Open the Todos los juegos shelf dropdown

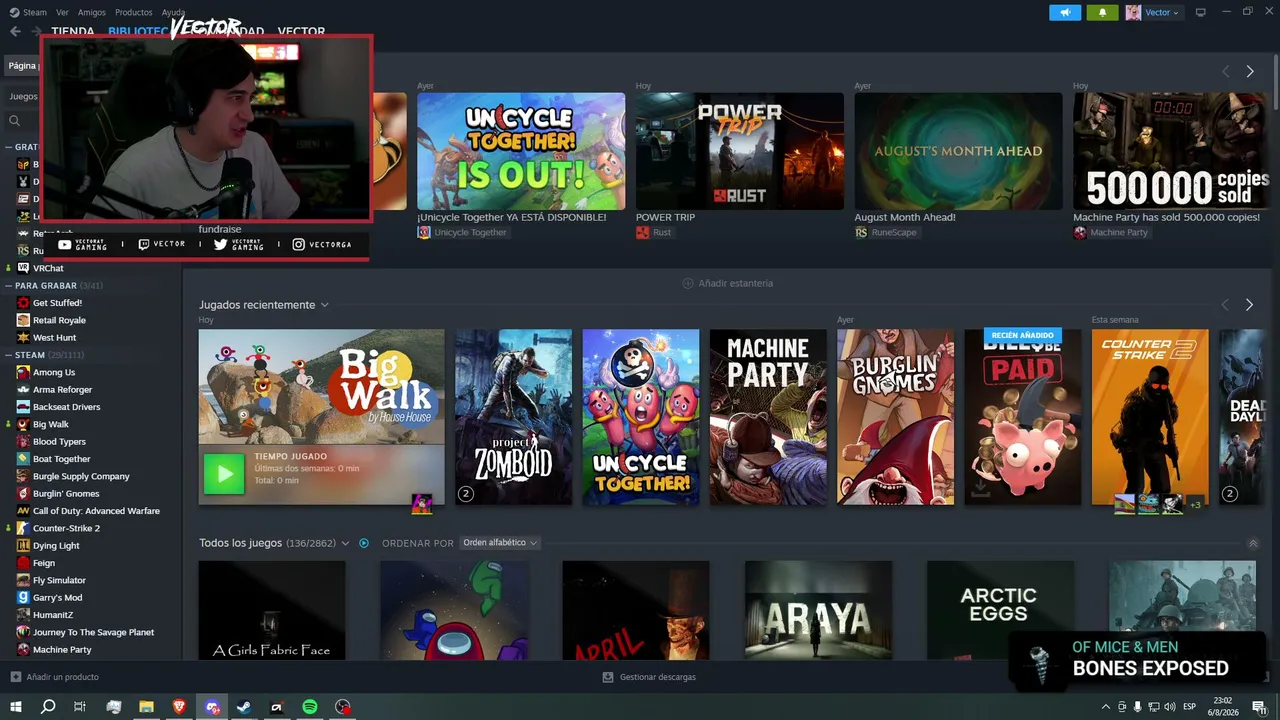(x=345, y=543)
